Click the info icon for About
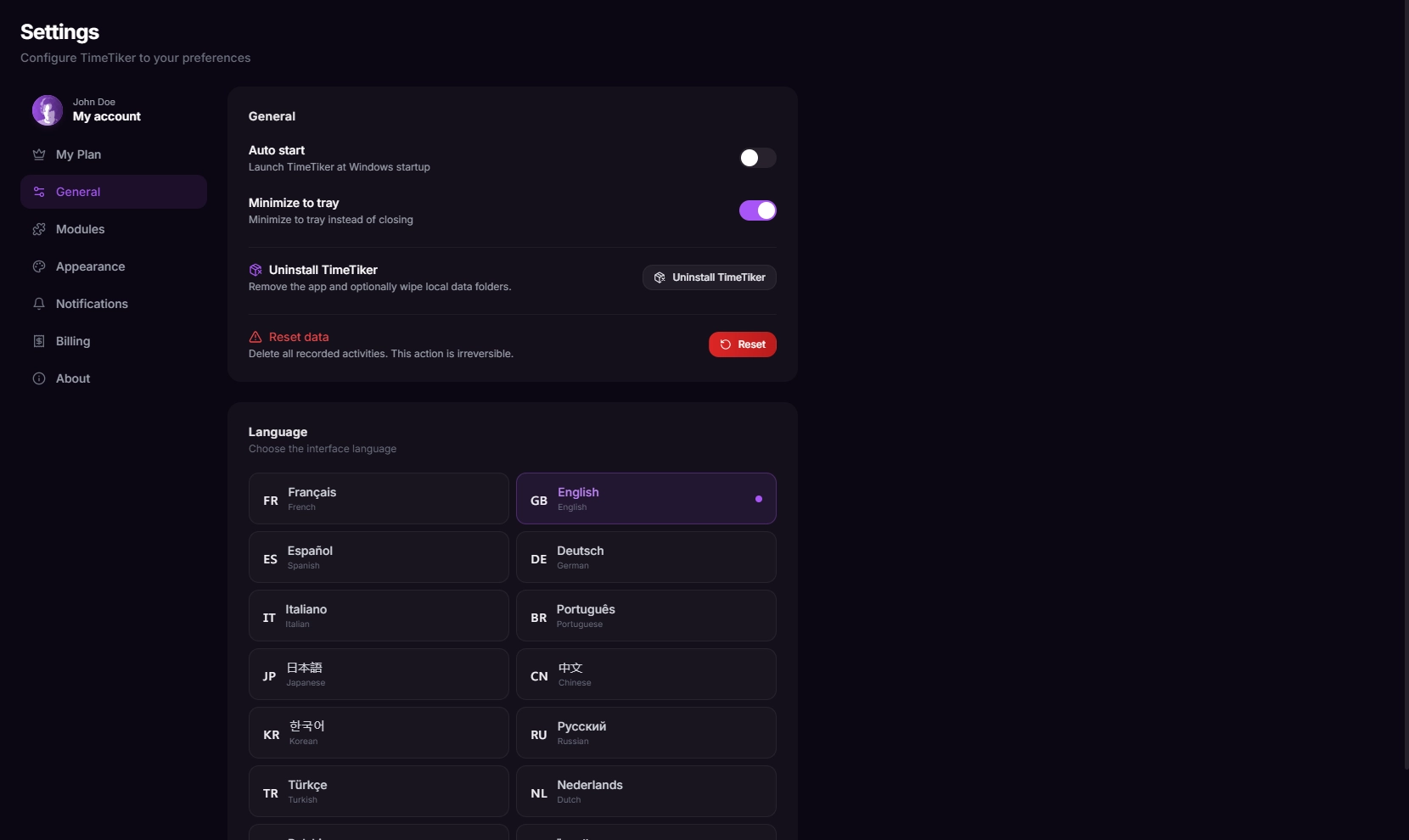Image resolution: width=1409 pixels, height=840 pixels. [x=39, y=378]
